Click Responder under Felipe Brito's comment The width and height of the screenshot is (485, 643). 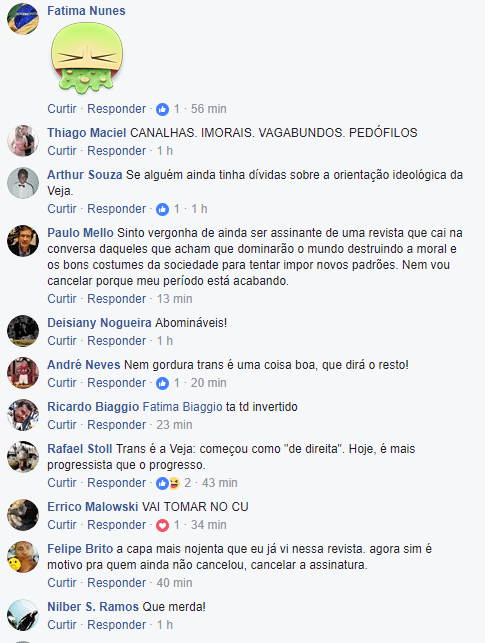tap(116, 583)
